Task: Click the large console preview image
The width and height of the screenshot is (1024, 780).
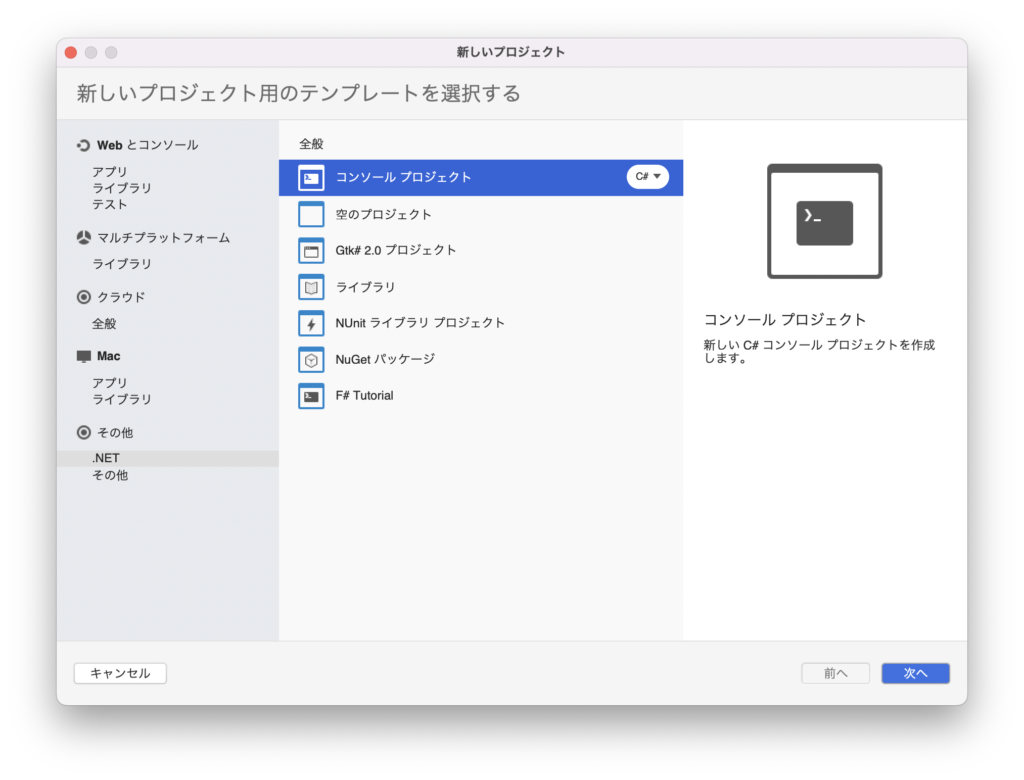Action: pyautogui.click(x=824, y=221)
